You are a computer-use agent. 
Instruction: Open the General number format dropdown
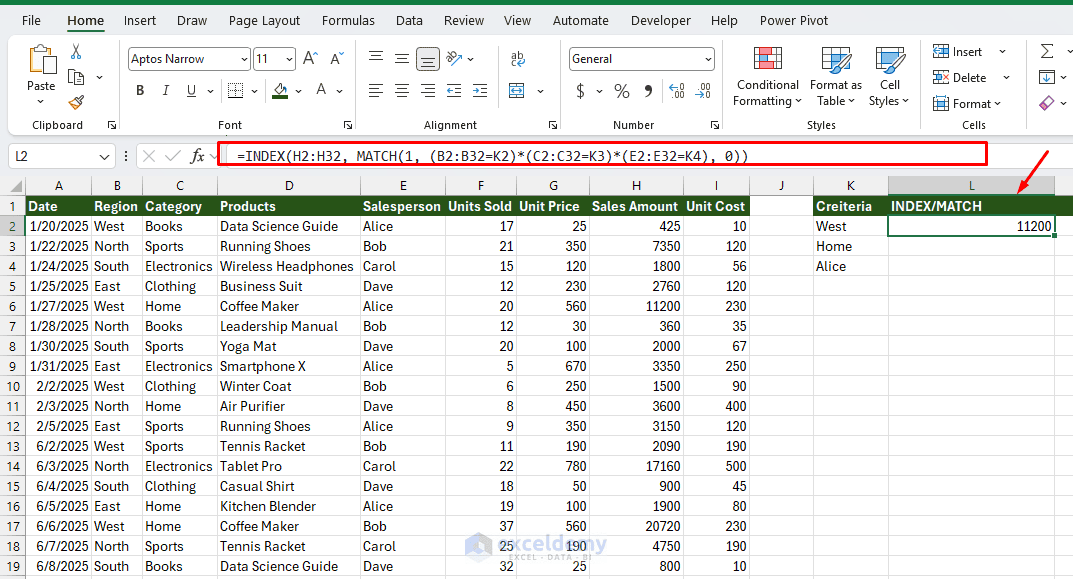[708, 60]
